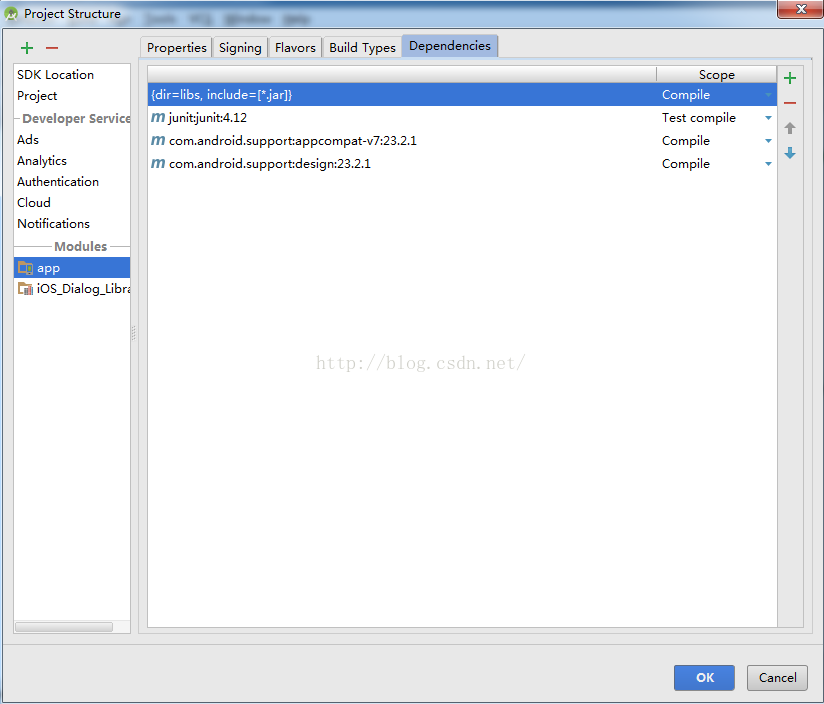Select the Dependencies tab

pos(450,46)
